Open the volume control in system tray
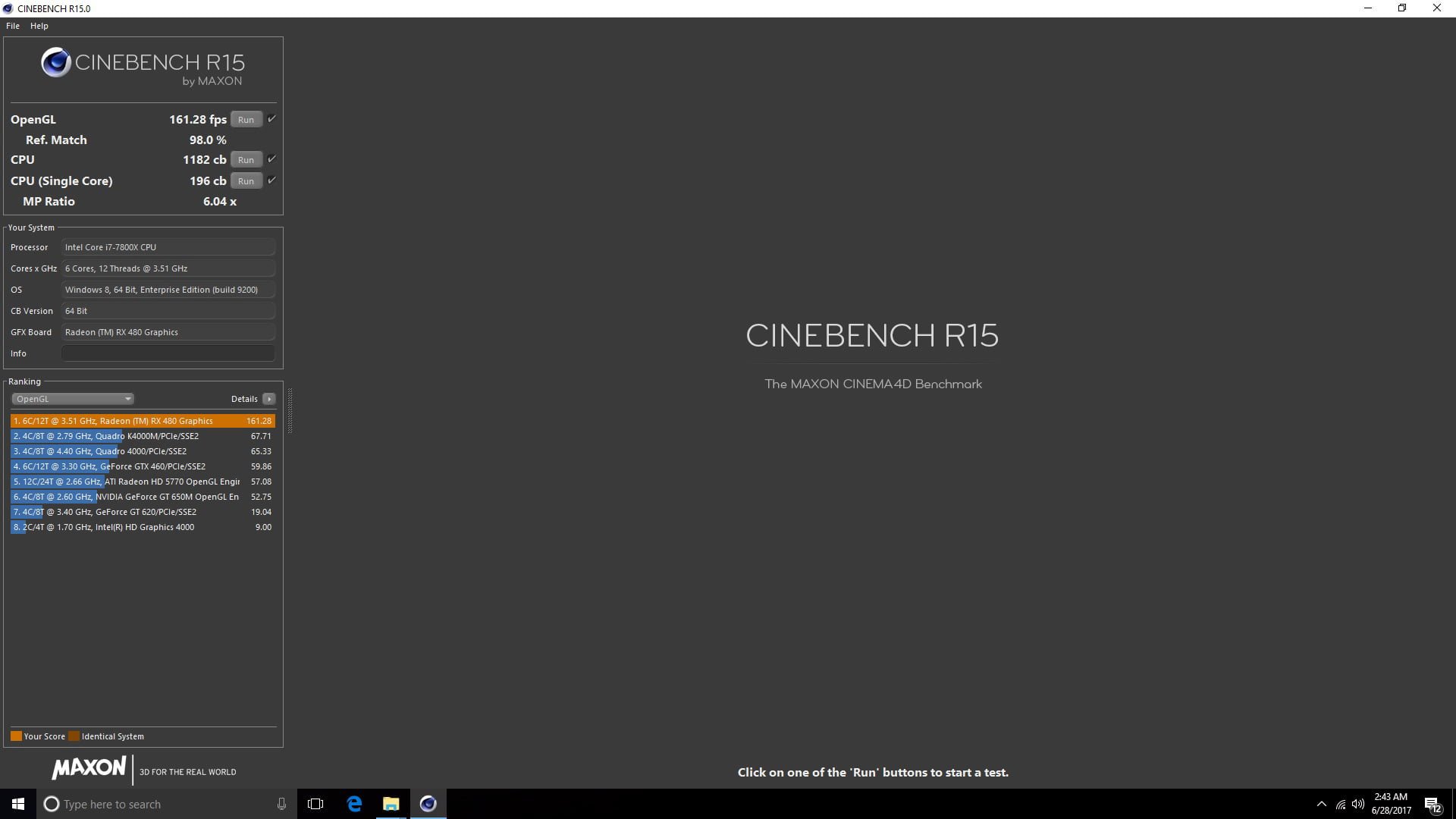1456x819 pixels. coord(1357,804)
